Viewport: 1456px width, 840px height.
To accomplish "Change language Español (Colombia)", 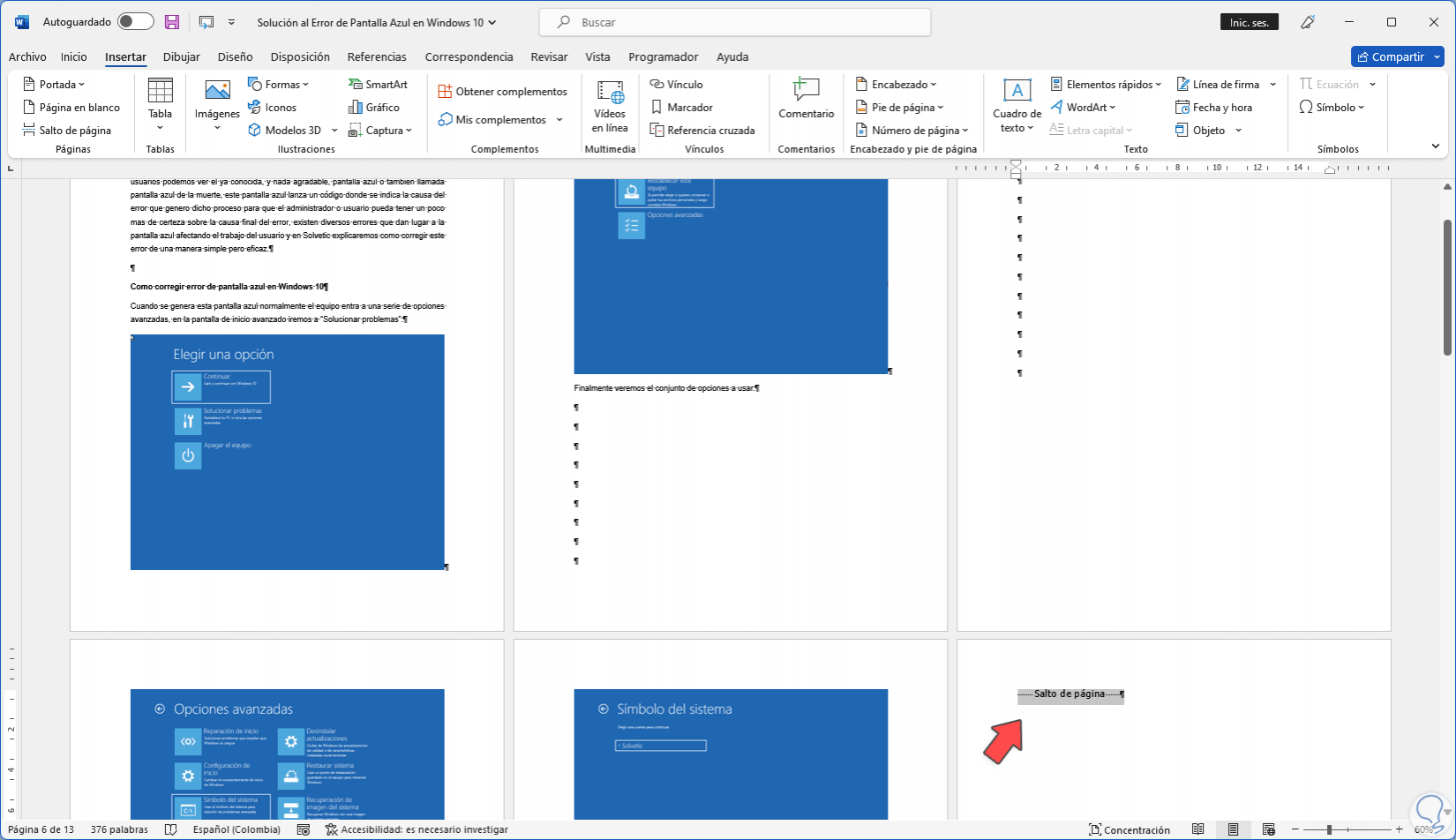I will click(x=236, y=829).
